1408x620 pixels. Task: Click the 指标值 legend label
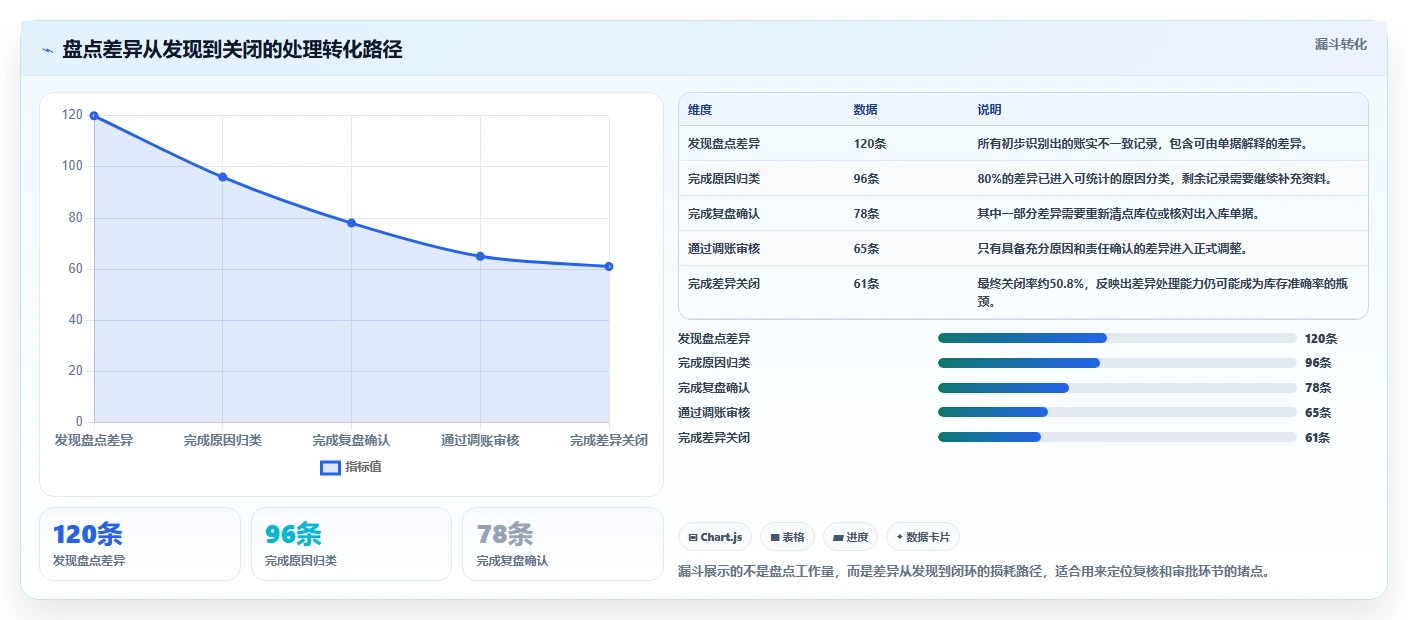[x=363, y=467]
